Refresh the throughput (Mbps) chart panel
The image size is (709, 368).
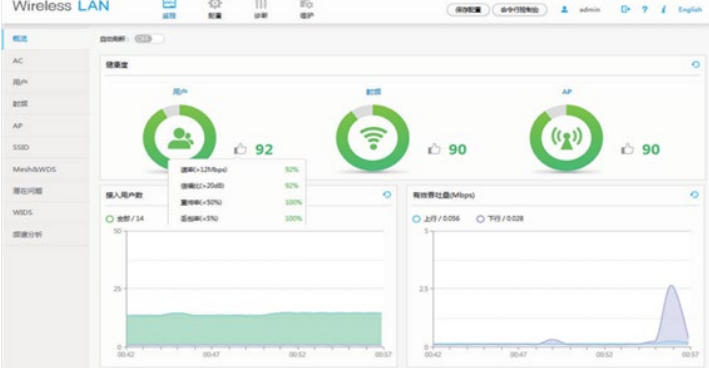[x=695, y=195]
